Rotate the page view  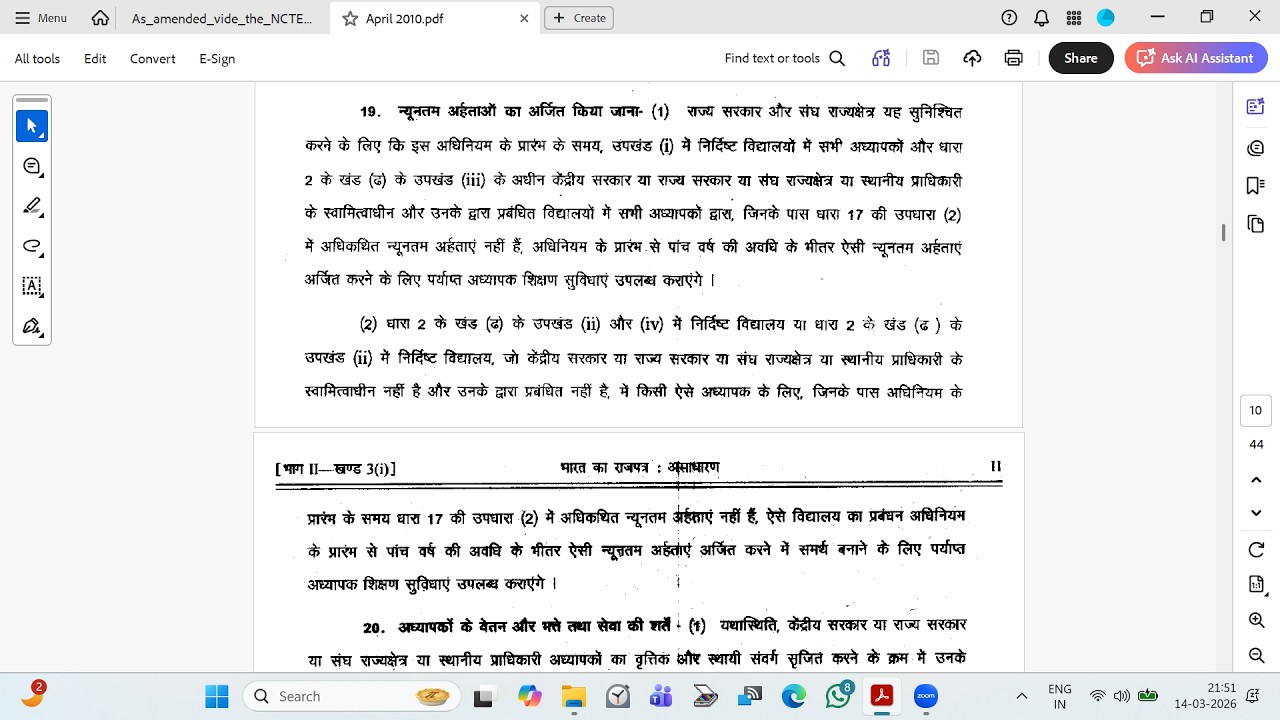(x=1257, y=550)
